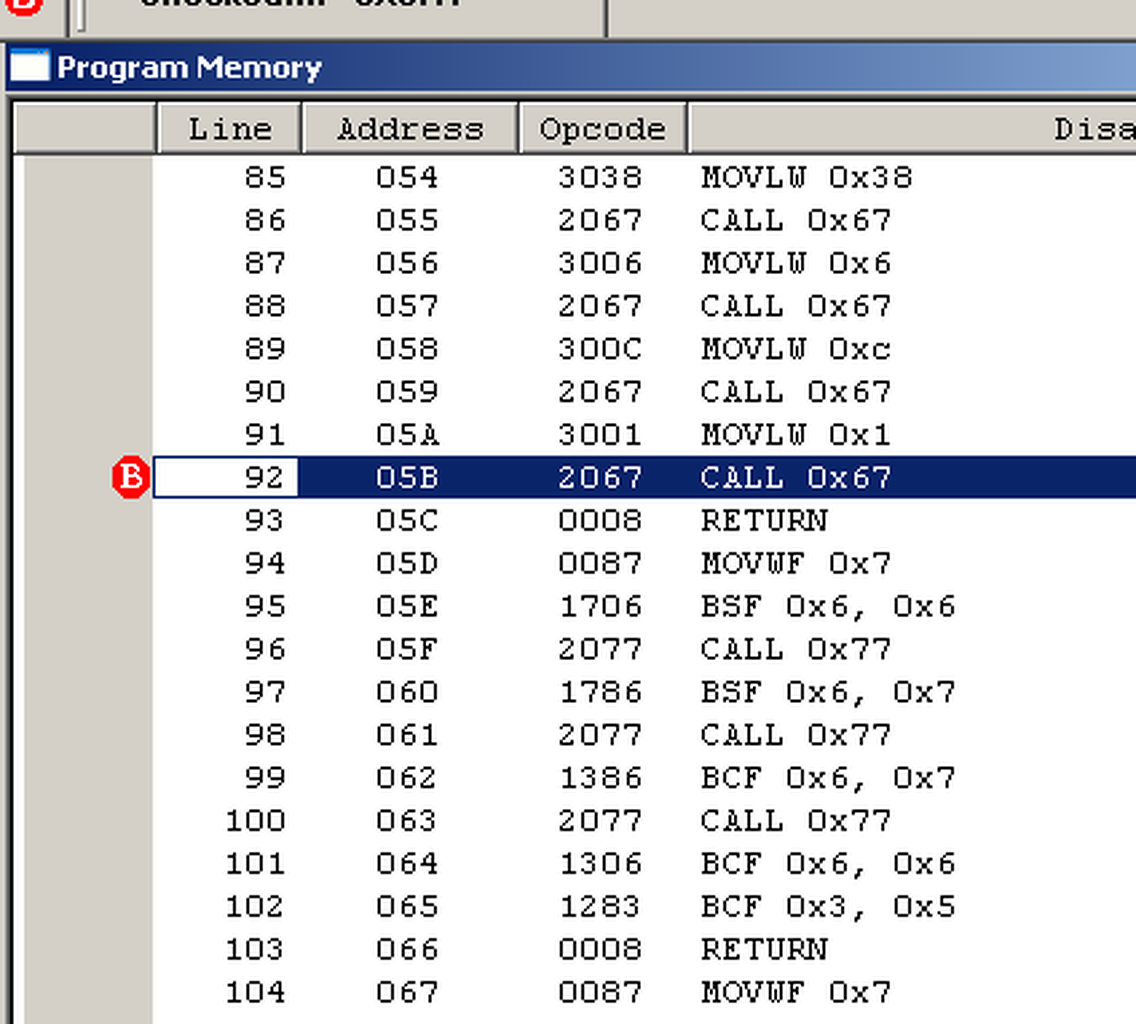Viewport: 1136px width, 1024px height.
Task: Toggle a breakpoint in the gutter at line 96
Action: click(x=85, y=650)
